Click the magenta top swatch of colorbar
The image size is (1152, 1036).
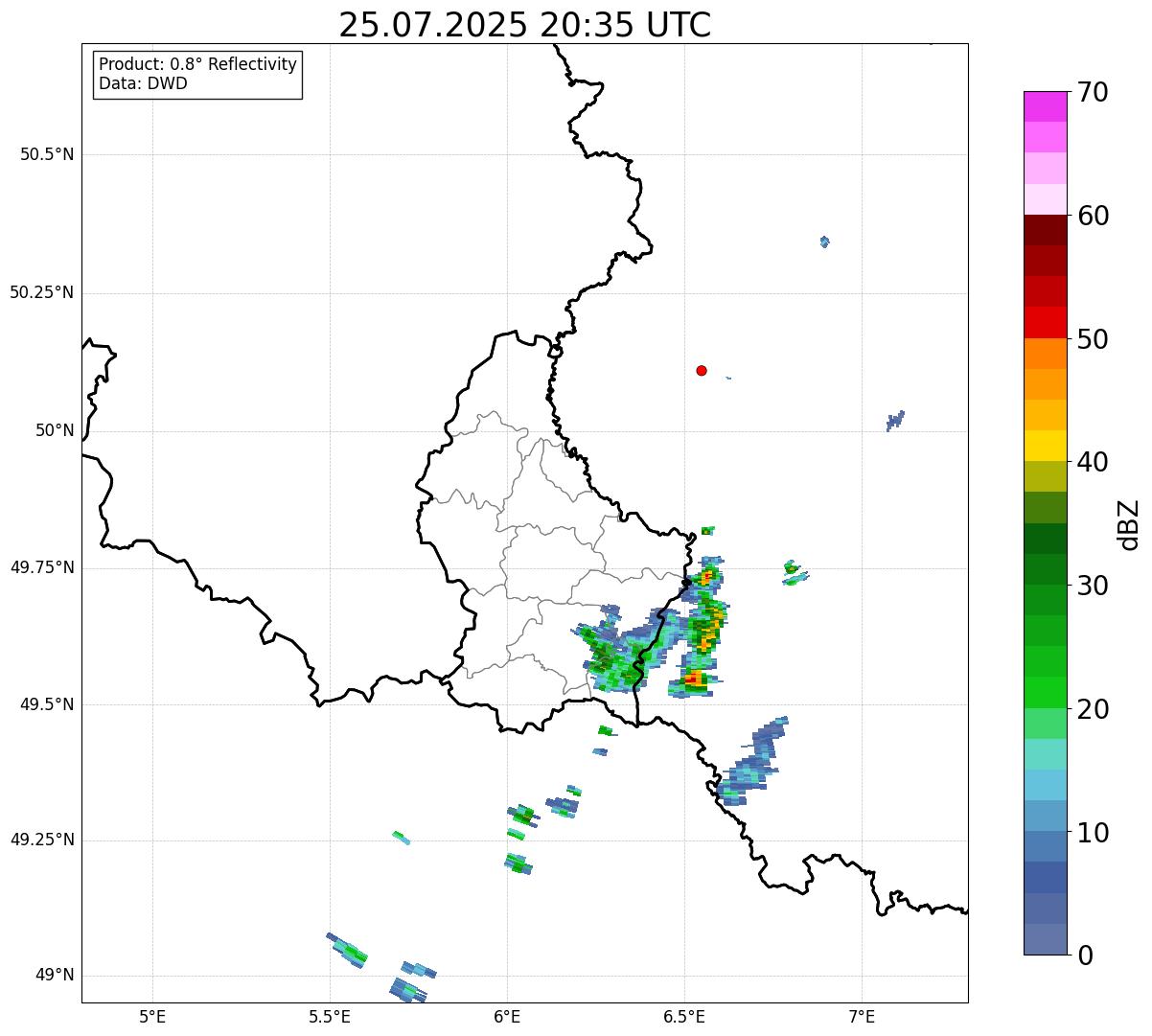click(1045, 106)
